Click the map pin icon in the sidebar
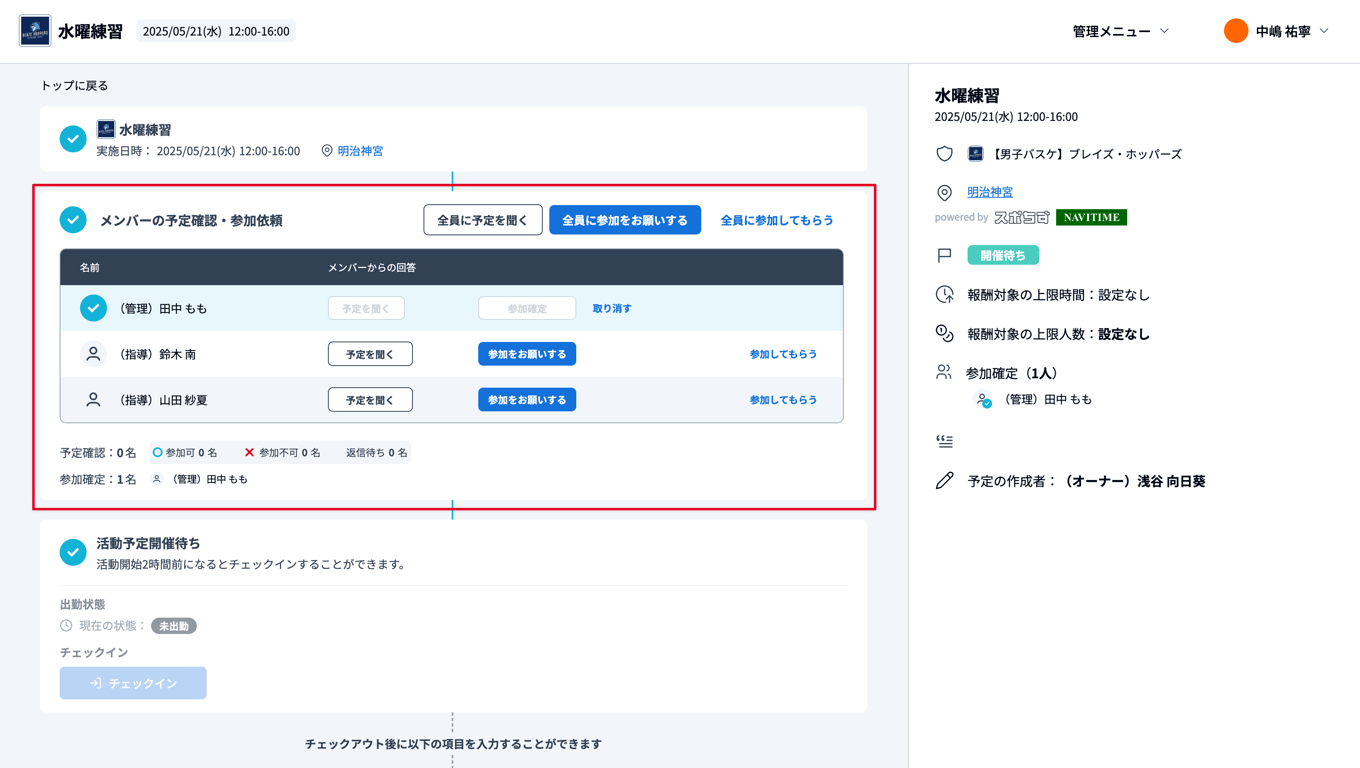The width and height of the screenshot is (1360, 768). coord(944,193)
